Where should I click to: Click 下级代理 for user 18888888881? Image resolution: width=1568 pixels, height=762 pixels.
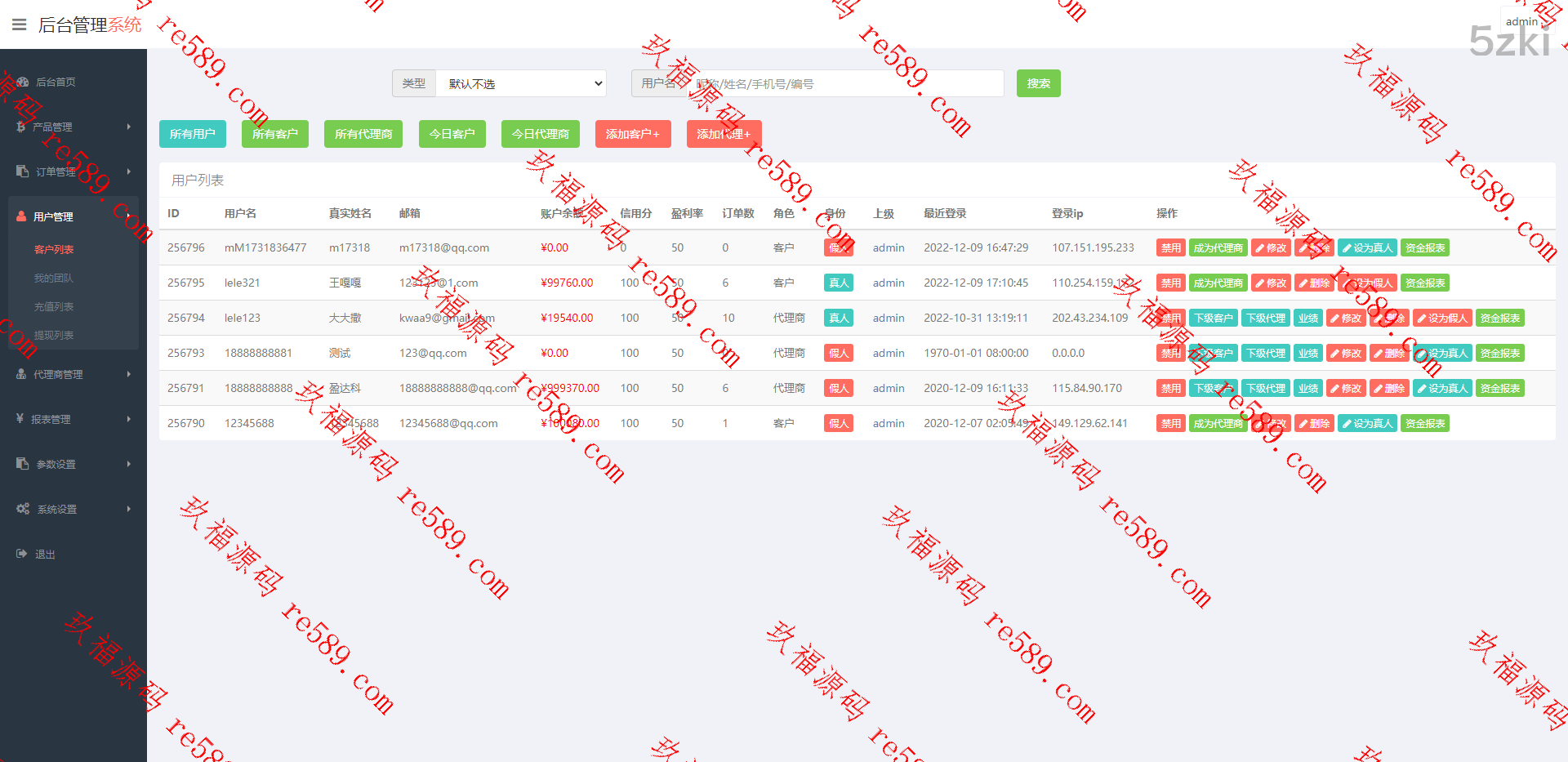click(1266, 353)
